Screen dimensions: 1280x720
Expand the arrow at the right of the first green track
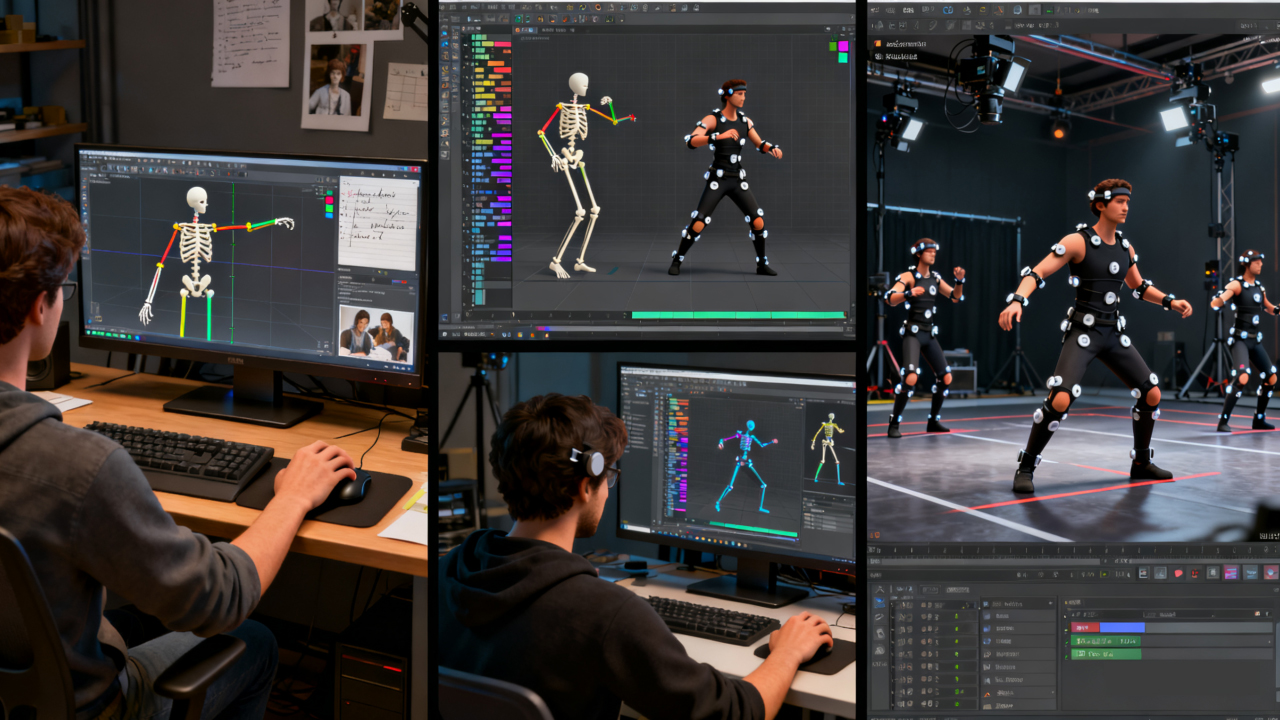click(x=1269, y=642)
